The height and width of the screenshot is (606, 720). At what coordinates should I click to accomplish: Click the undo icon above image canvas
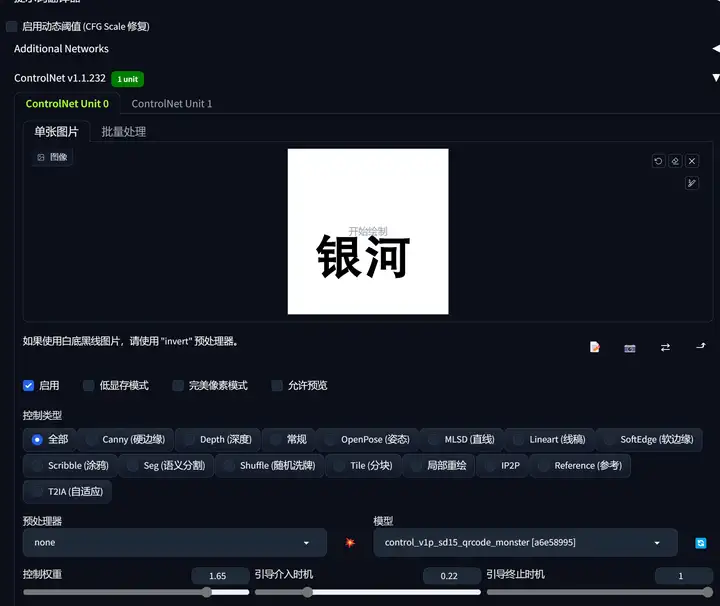658,161
